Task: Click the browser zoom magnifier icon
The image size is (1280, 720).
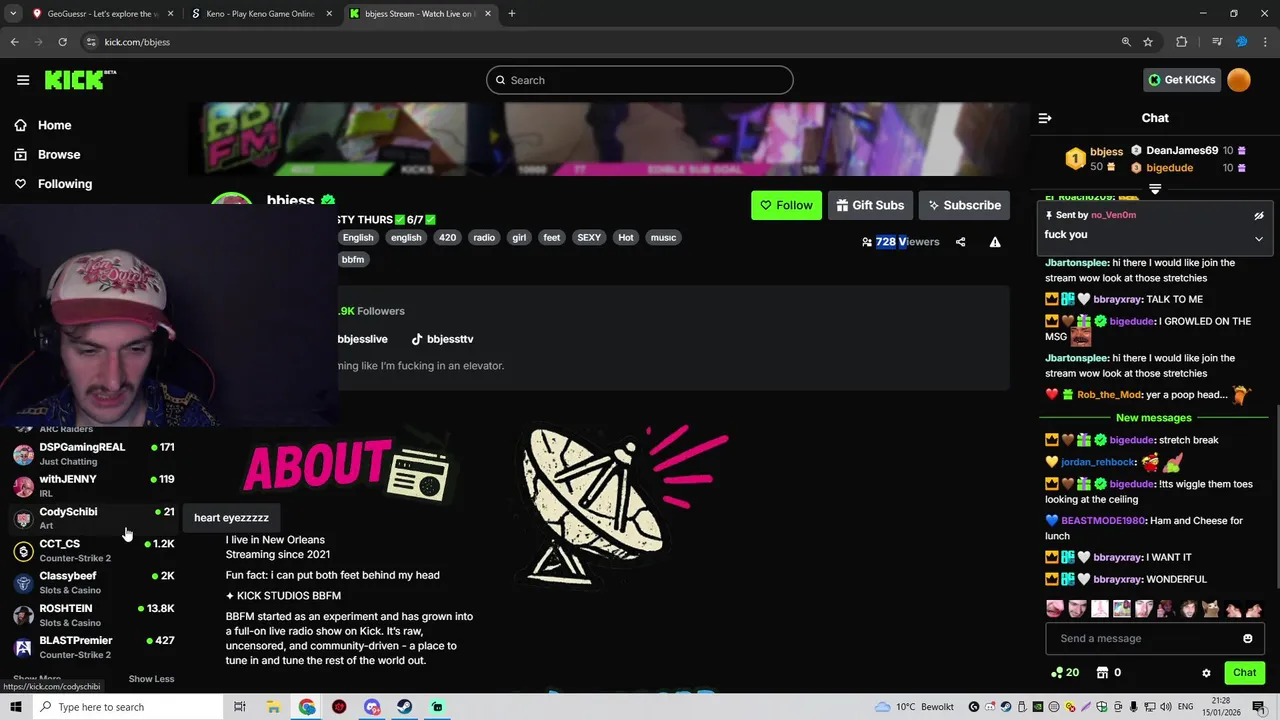Action: coord(1126,42)
